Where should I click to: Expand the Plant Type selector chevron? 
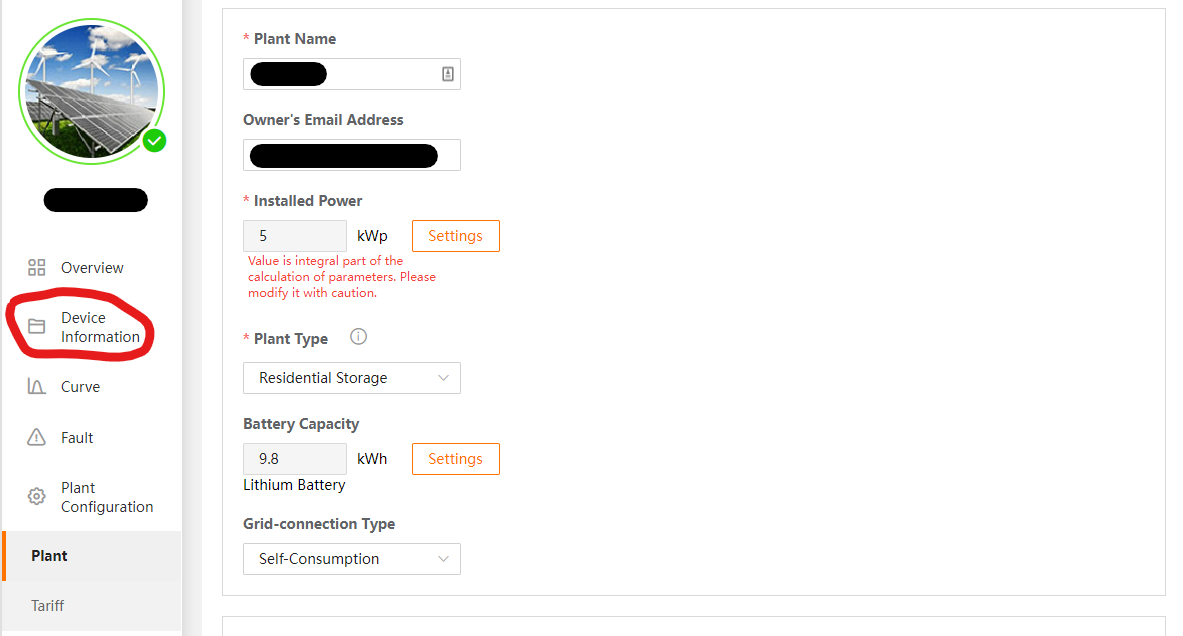(x=443, y=378)
